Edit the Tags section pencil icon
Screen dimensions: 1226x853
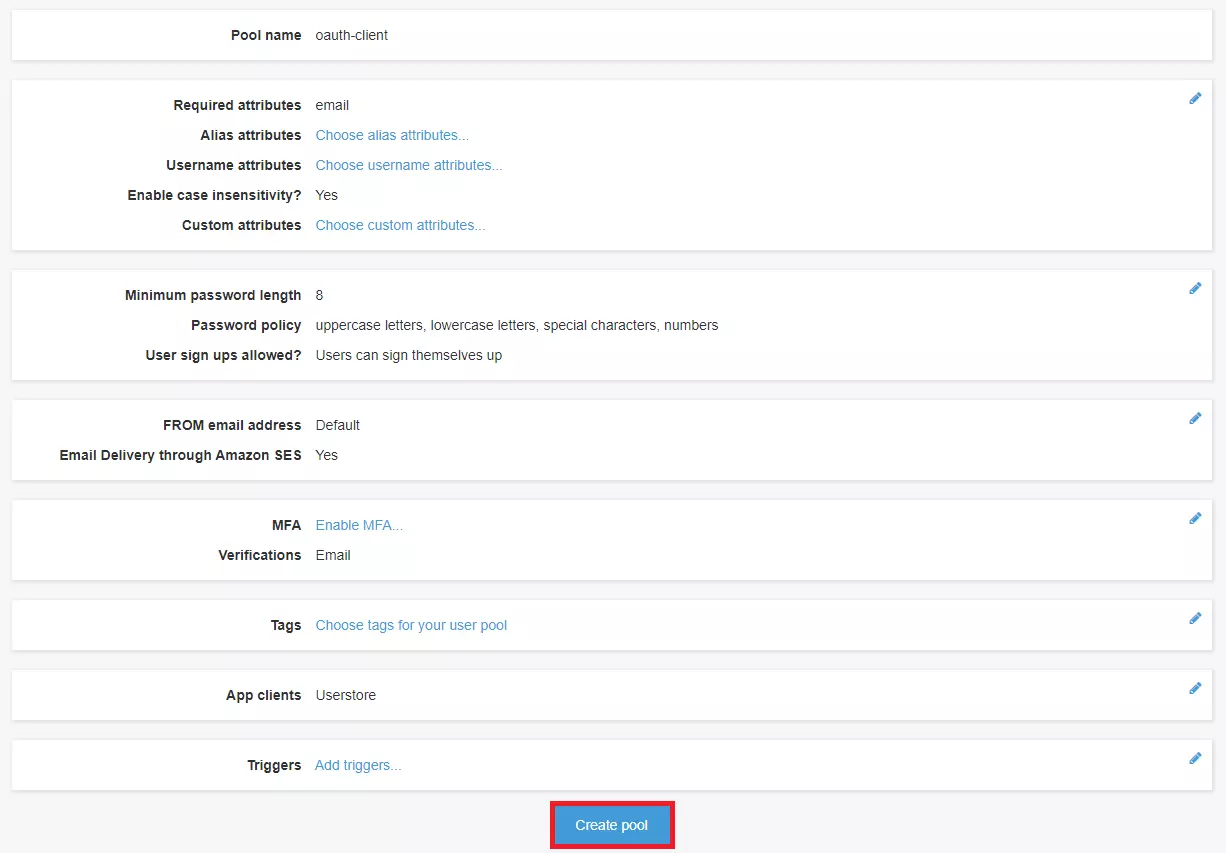1195,618
